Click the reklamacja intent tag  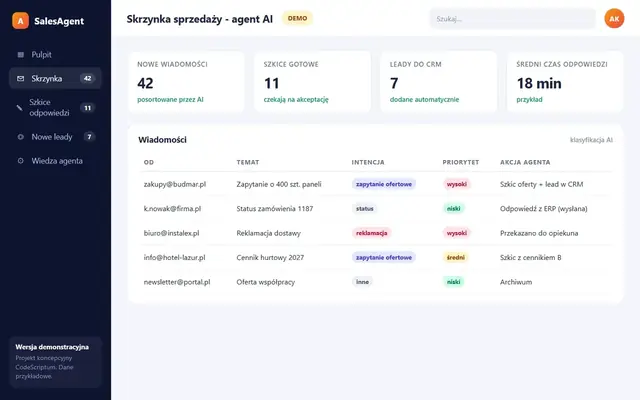[x=371, y=233]
